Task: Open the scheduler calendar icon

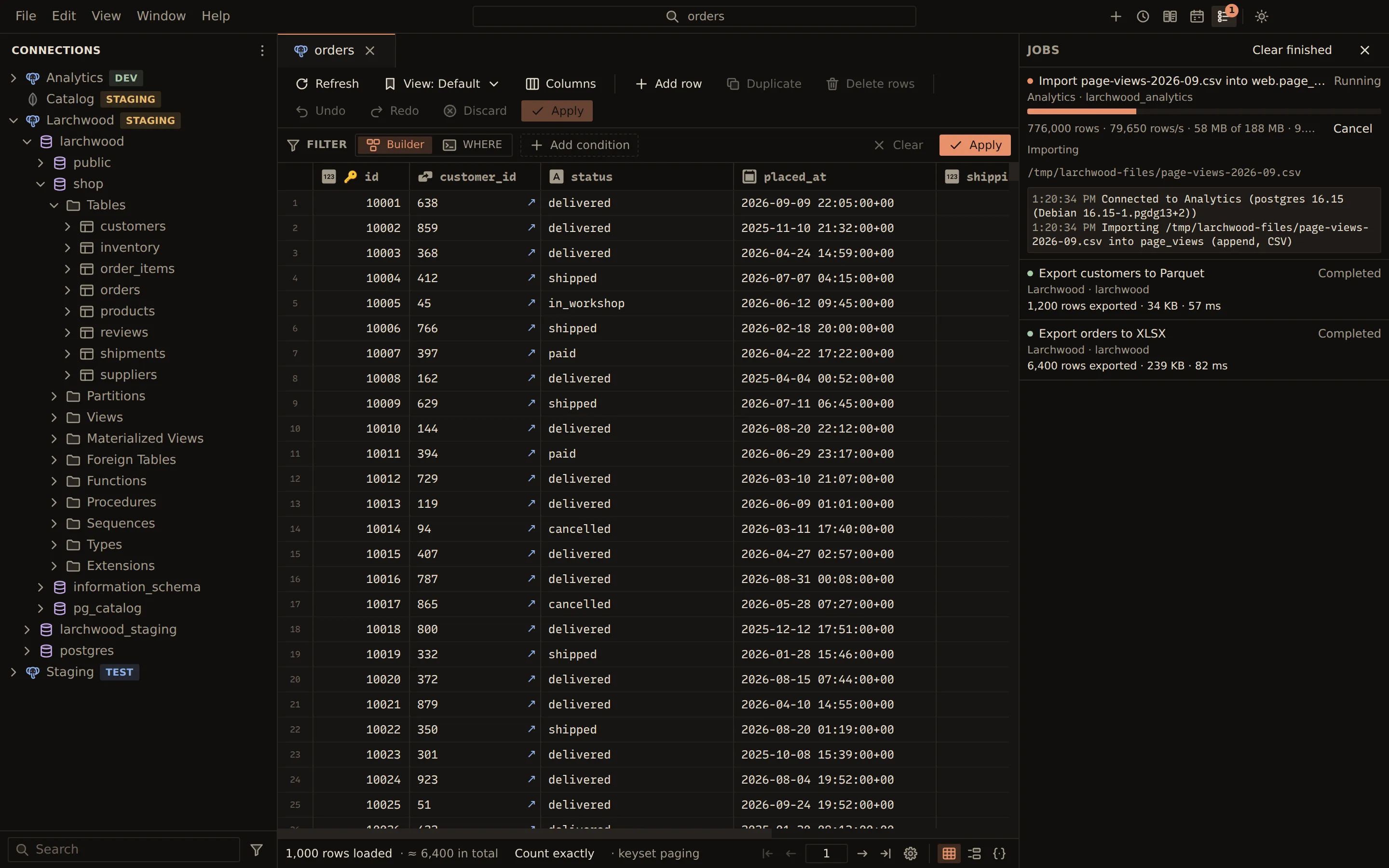Action: pyautogui.click(x=1197, y=16)
